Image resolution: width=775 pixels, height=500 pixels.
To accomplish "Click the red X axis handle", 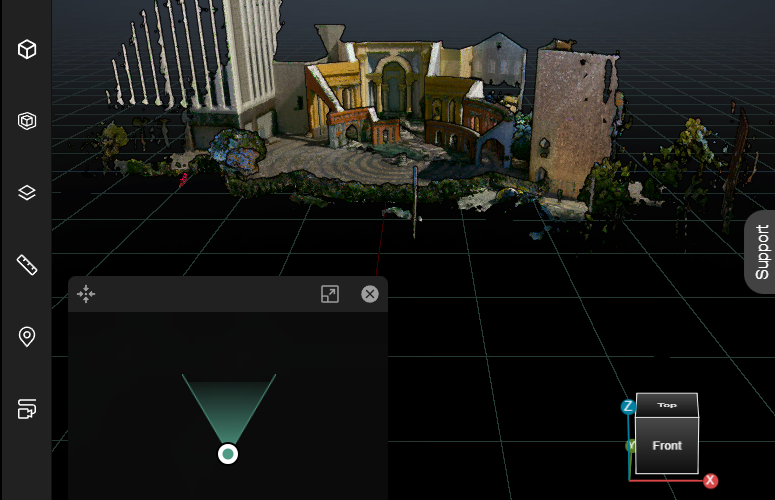I will click(x=710, y=481).
